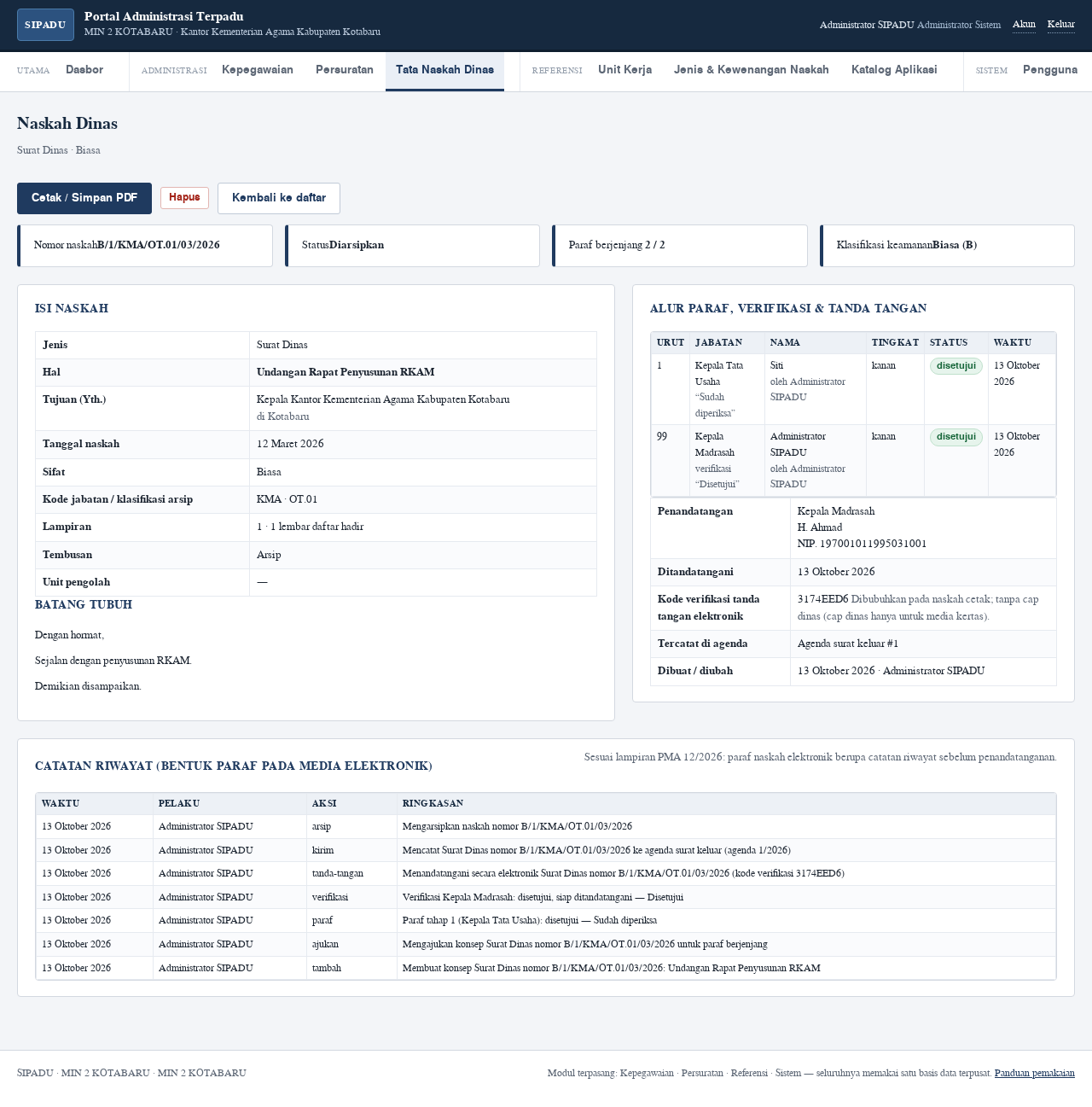Click the Keluar logout link
The height and width of the screenshot is (1107, 1092).
(1061, 25)
